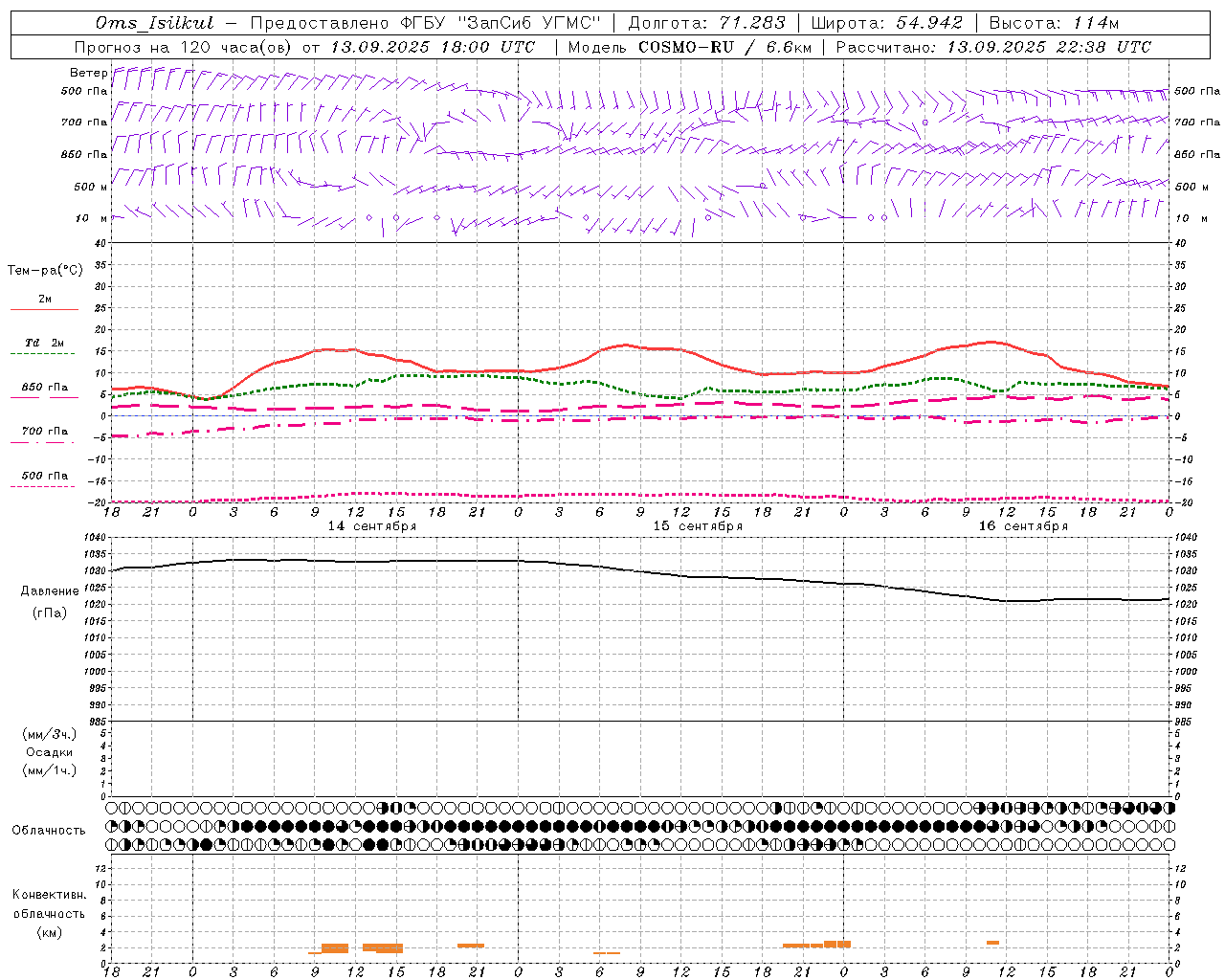Click the Ветер panel label
The width and height of the screenshot is (1225, 980).
click(88, 73)
